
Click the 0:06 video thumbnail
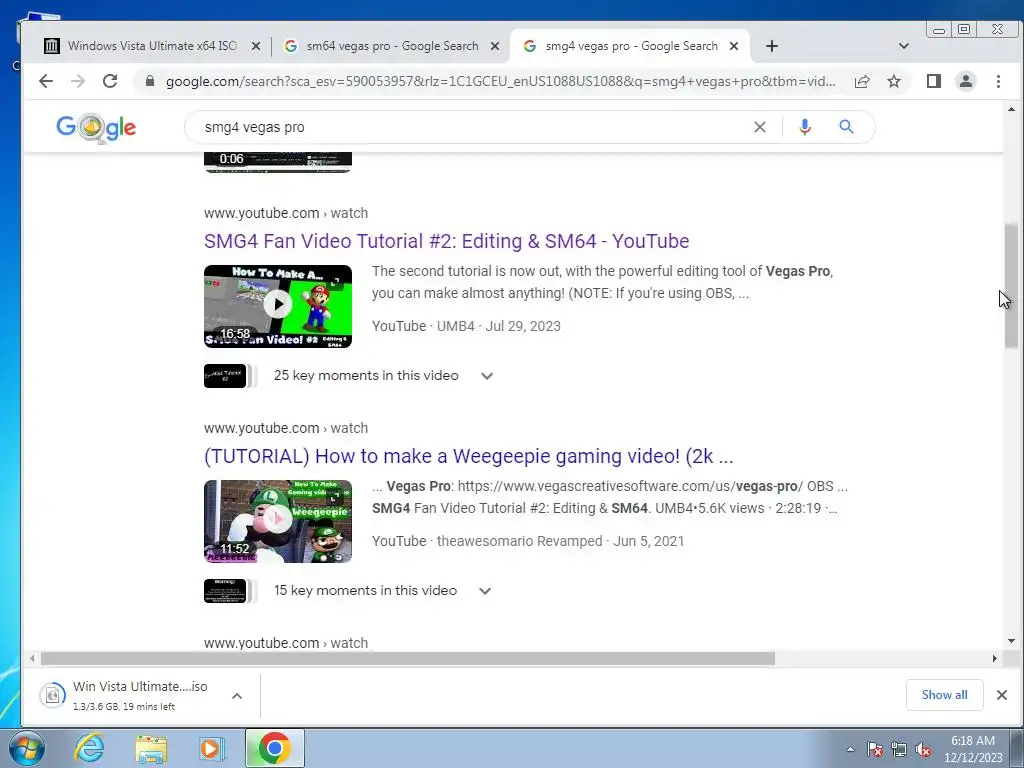click(x=278, y=162)
